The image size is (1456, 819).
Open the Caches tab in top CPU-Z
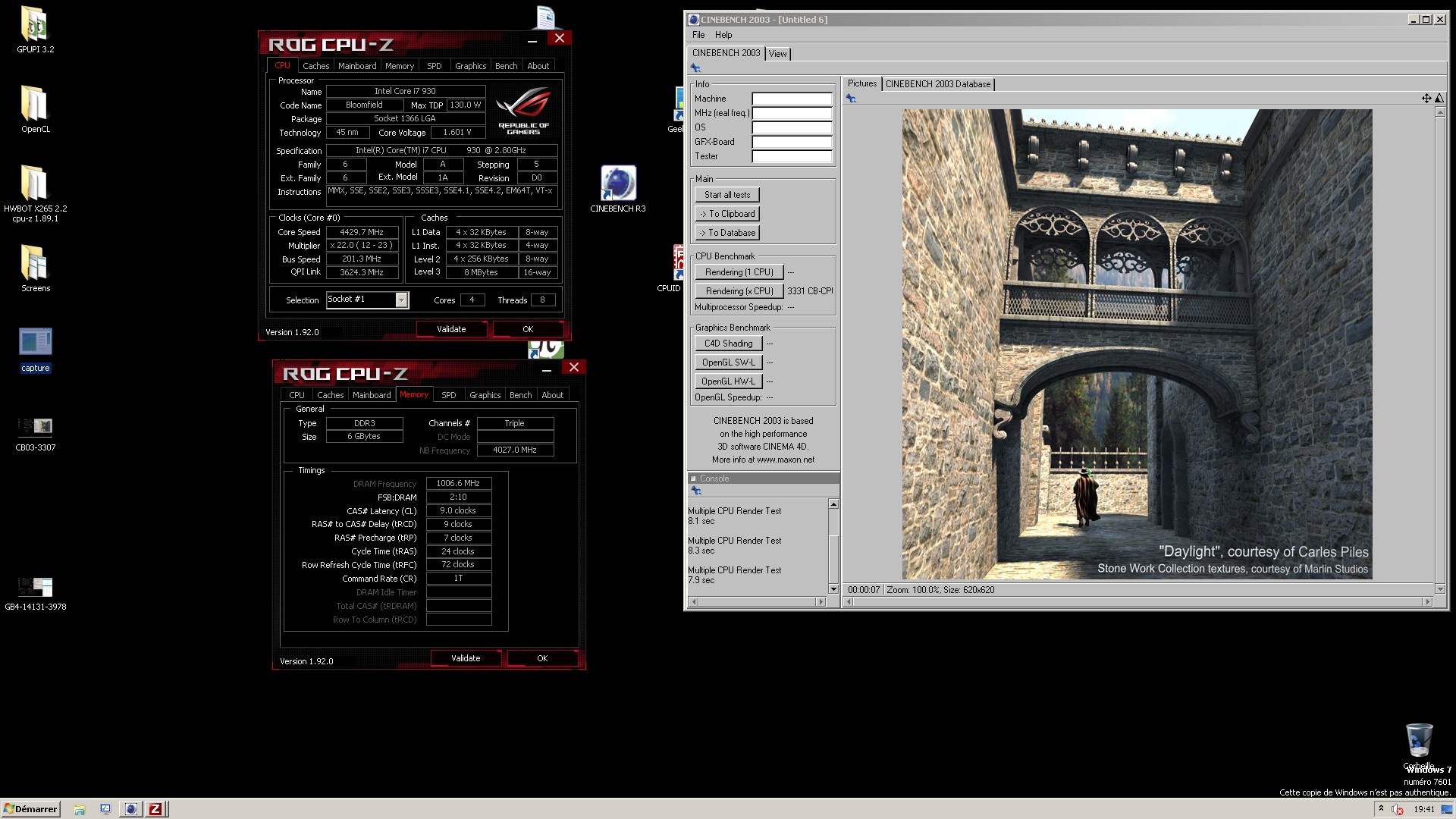tap(315, 66)
